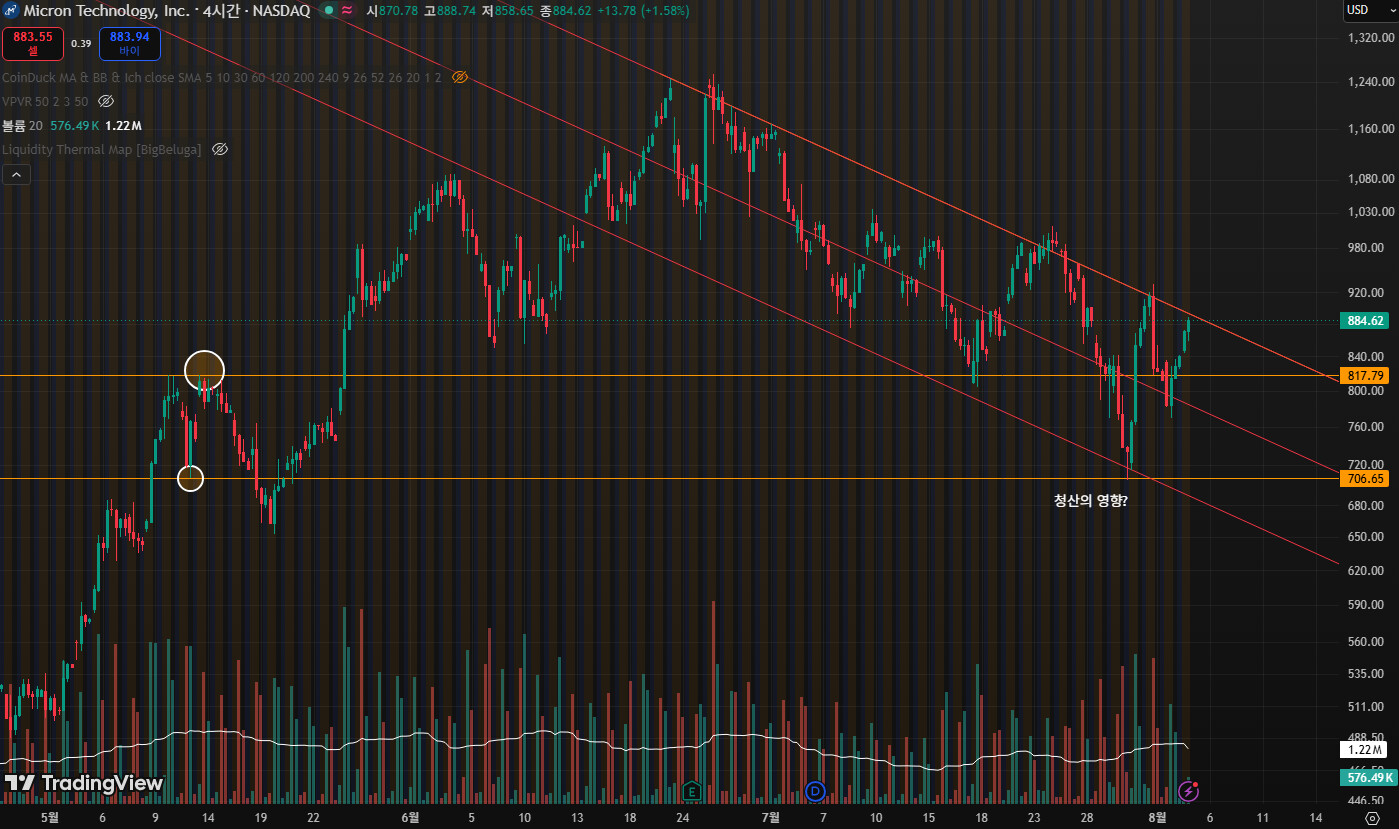
Task: Click the VPVR 50 2 3 50 legend
Action: tap(45, 101)
